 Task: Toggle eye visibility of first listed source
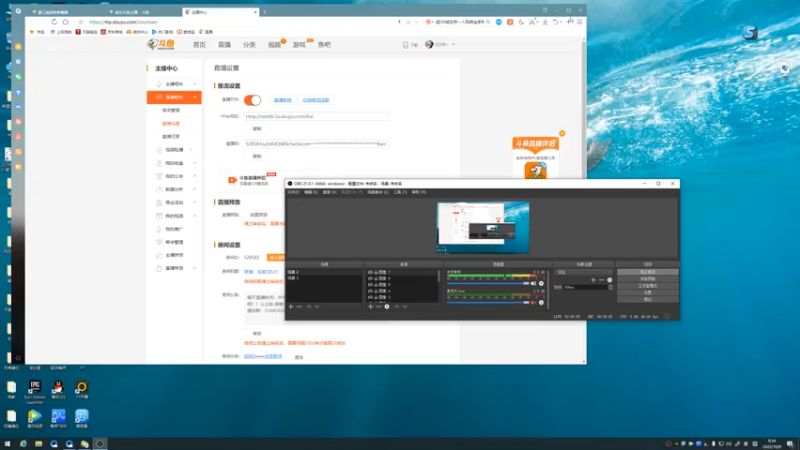point(370,272)
